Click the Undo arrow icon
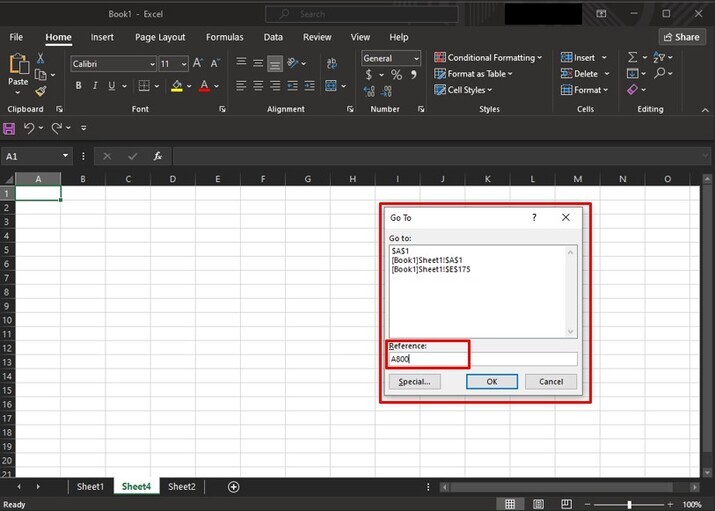 click(x=29, y=128)
